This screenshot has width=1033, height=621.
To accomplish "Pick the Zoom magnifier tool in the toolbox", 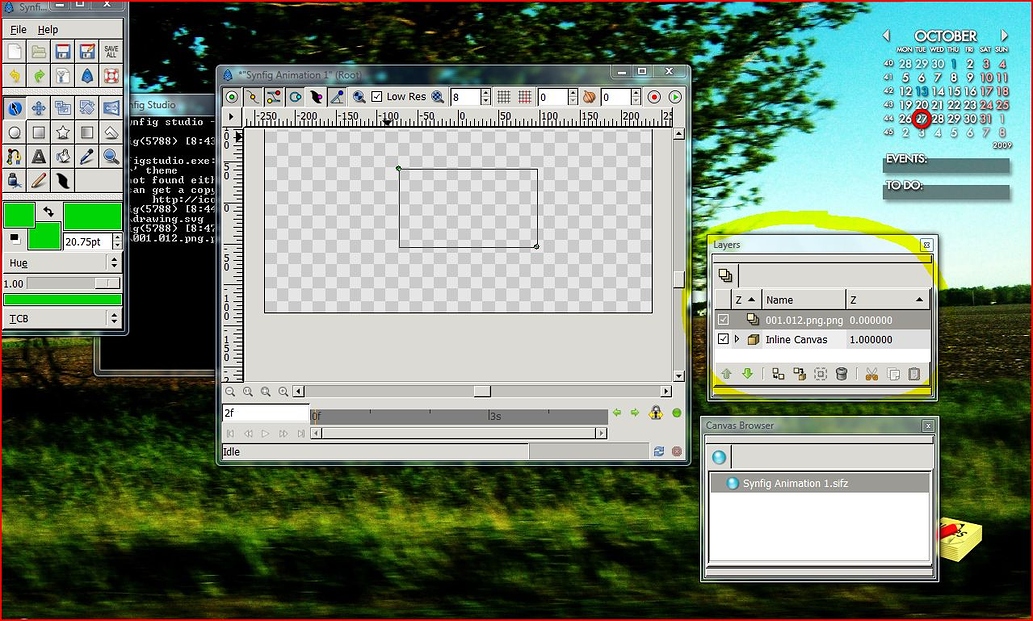I will tap(111, 156).
